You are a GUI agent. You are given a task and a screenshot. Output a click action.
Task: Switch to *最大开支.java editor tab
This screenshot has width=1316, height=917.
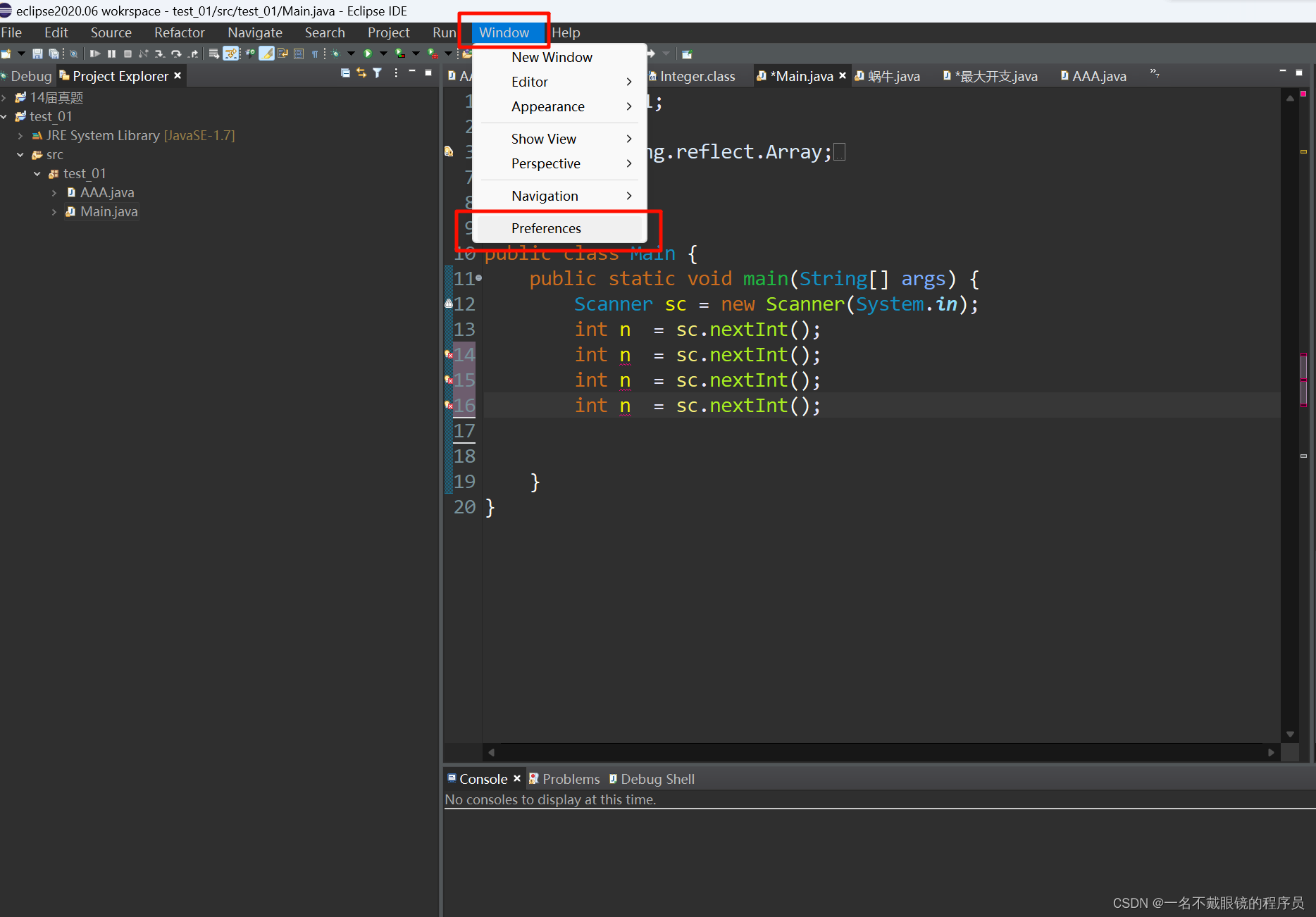990,76
